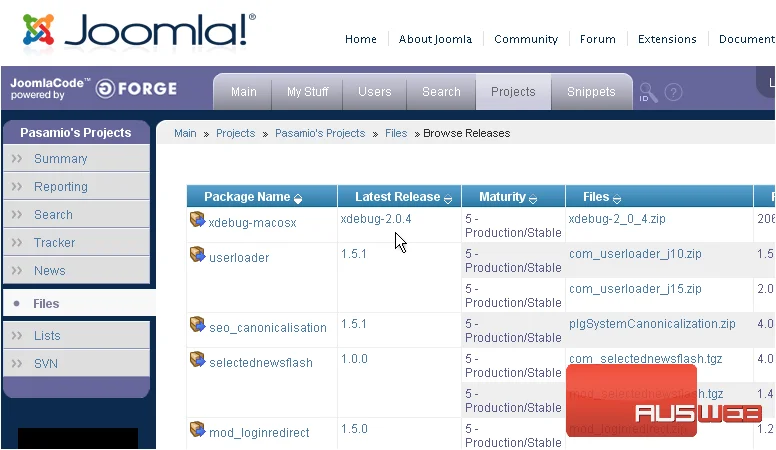The width and height of the screenshot is (776, 450).
Task: Open seo_canonicalisation release 1.5.1
Action: click(x=353, y=324)
